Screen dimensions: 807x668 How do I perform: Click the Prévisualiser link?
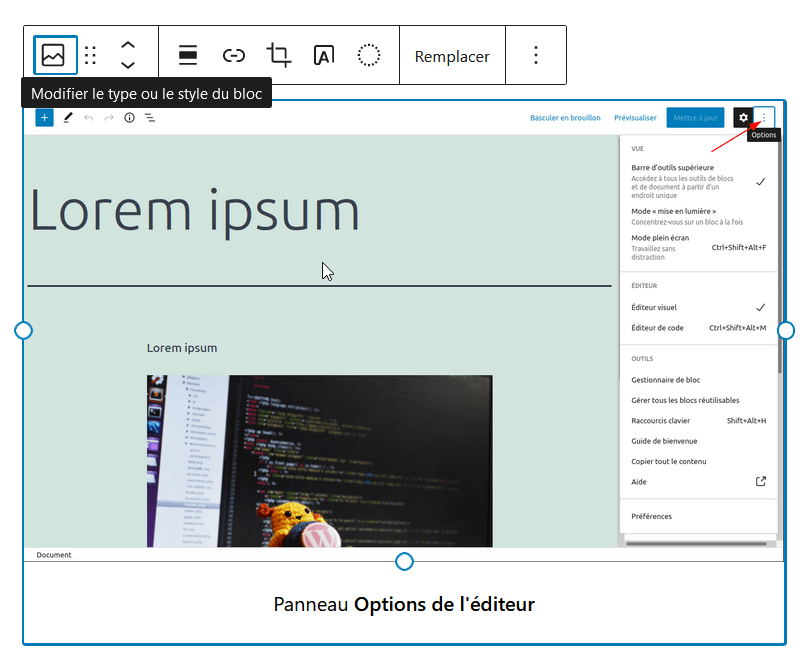click(x=635, y=118)
